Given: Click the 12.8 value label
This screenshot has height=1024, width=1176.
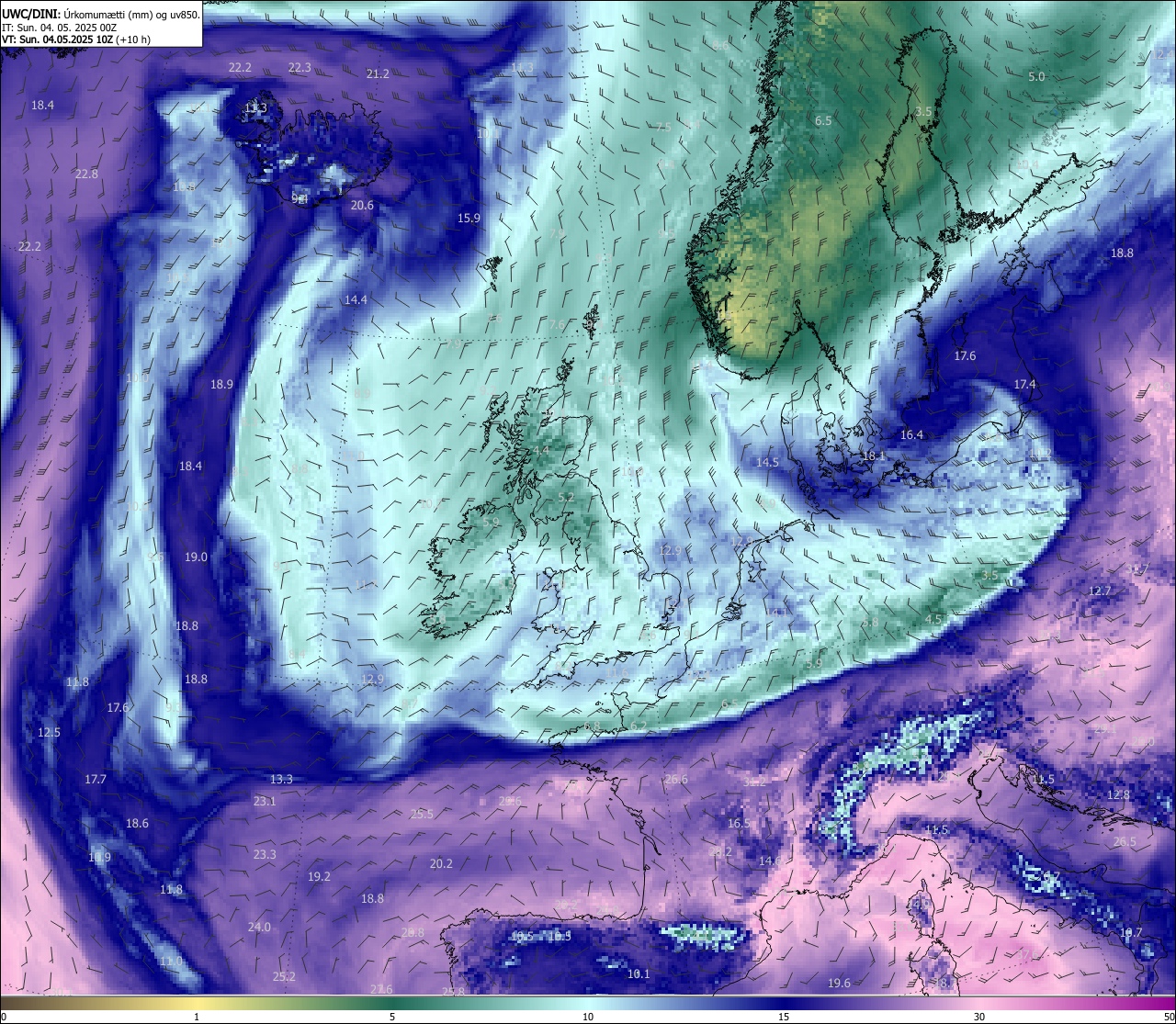Looking at the screenshot, I should (x=1118, y=794).
